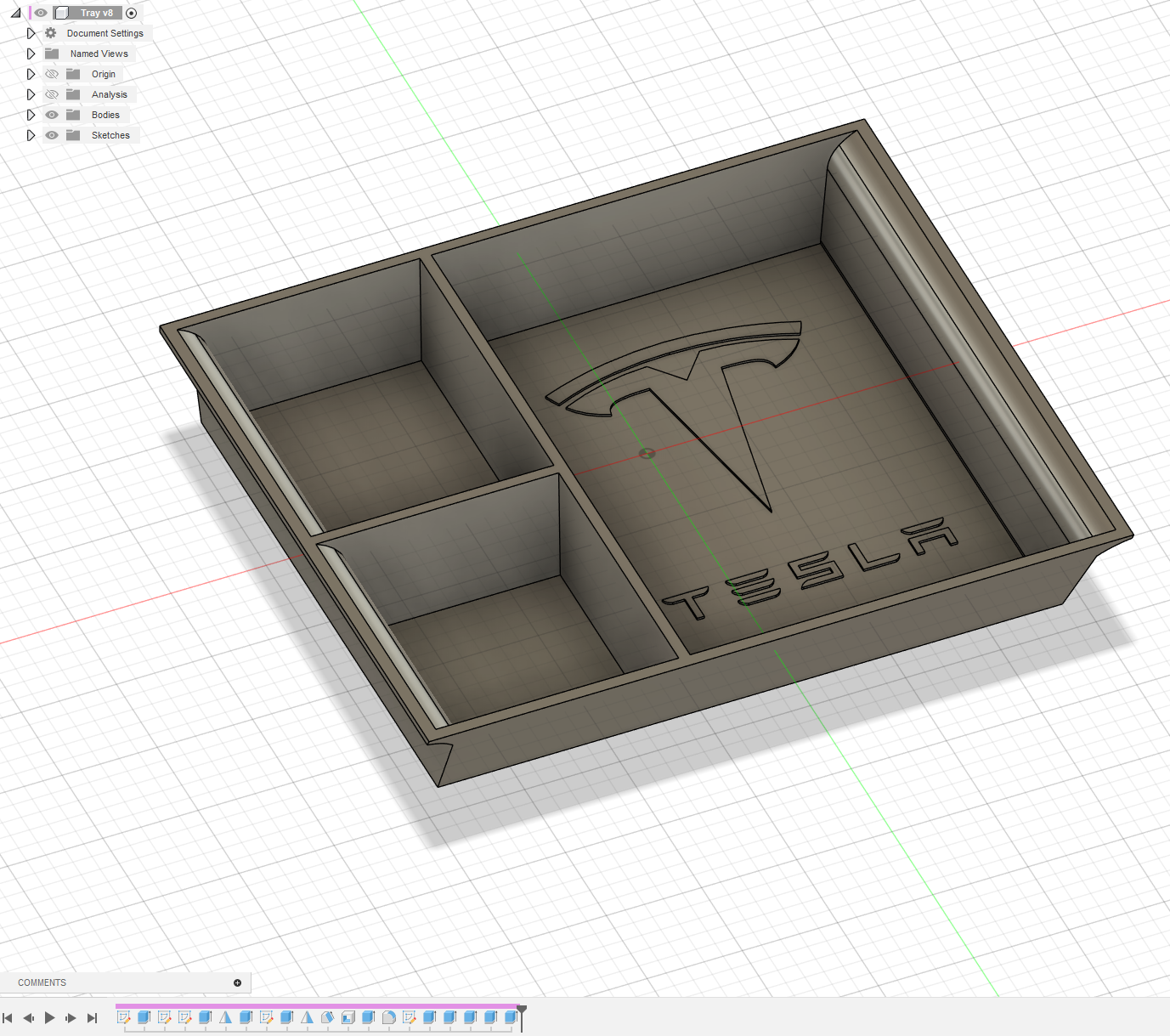1170x1036 pixels.
Task: Click the Origin folder icon
Action: (x=73, y=74)
